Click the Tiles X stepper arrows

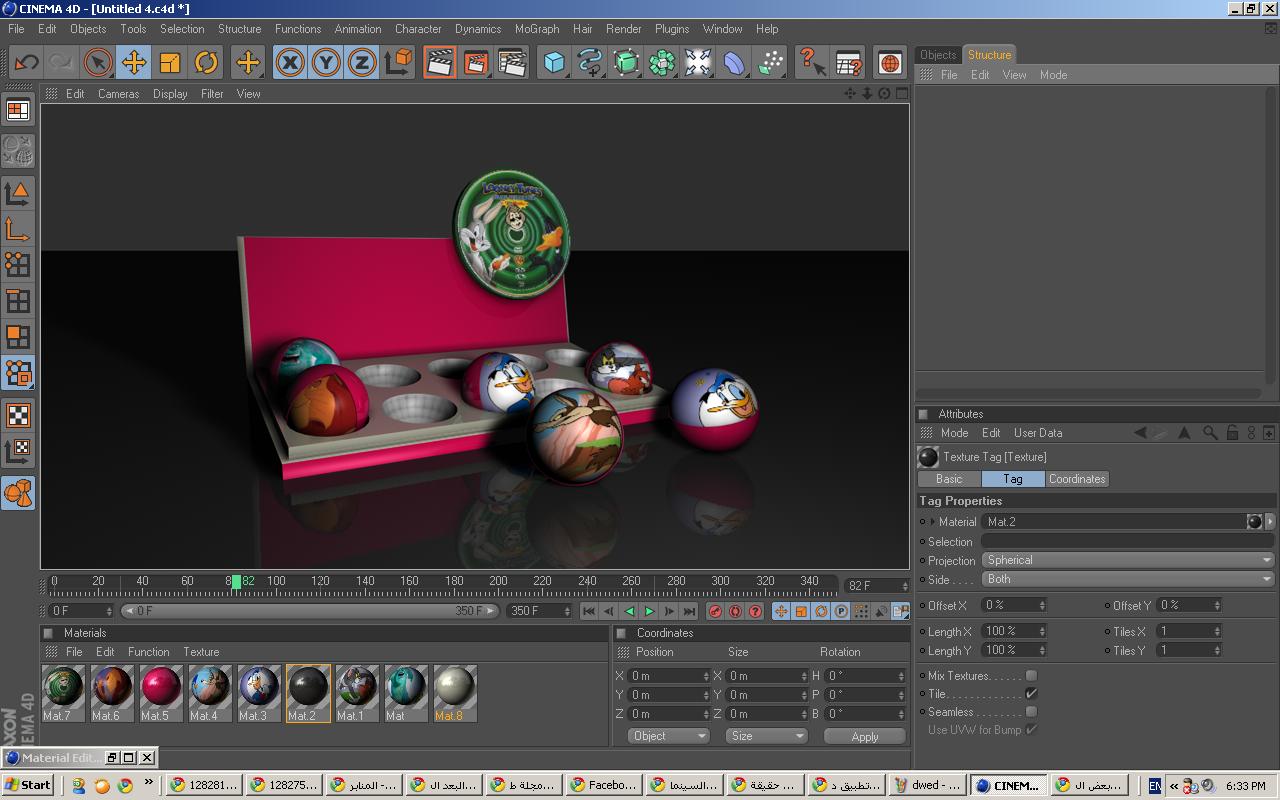pos(1217,631)
